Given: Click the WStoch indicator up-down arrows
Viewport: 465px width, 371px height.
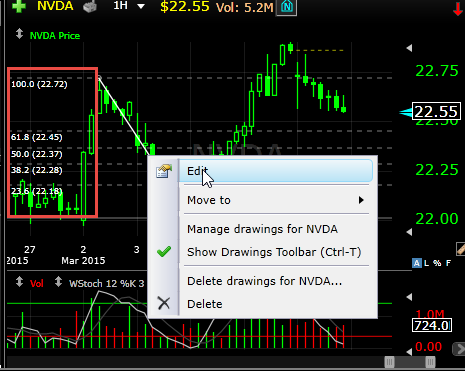Looking at the screenshot, I should coord(58,282).
